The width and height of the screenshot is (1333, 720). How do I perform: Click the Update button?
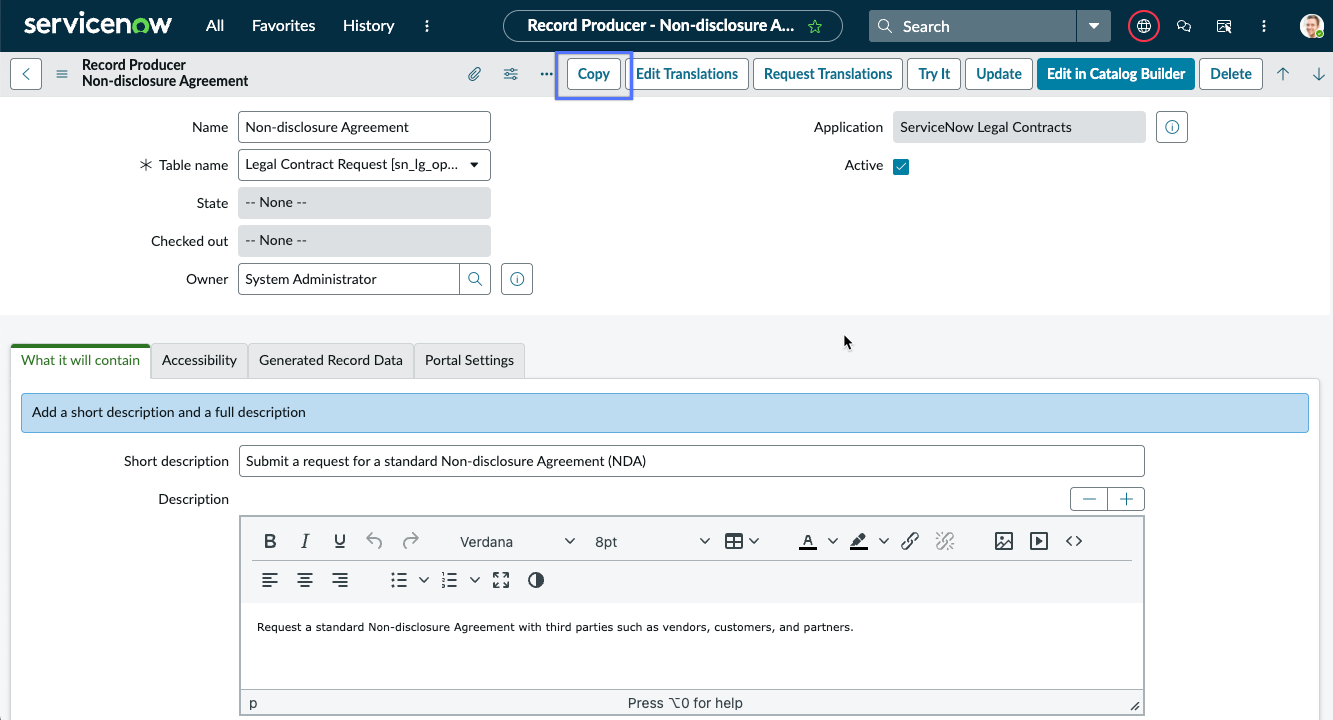pyautogui.click(x=999, y=74)
